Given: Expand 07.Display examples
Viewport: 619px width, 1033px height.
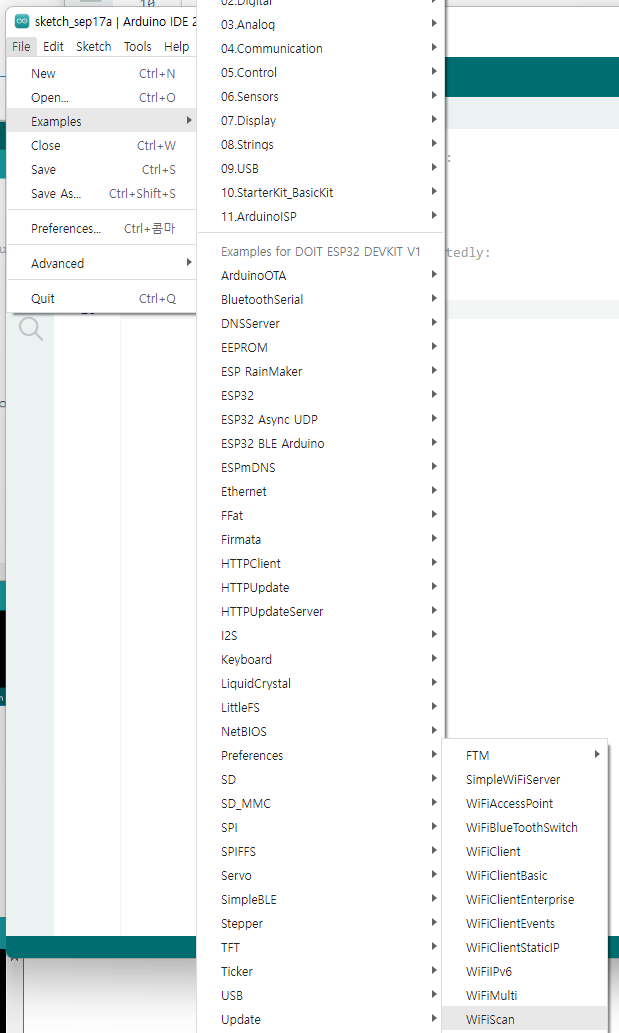Looking at the screenshot, I should [321, 121].
